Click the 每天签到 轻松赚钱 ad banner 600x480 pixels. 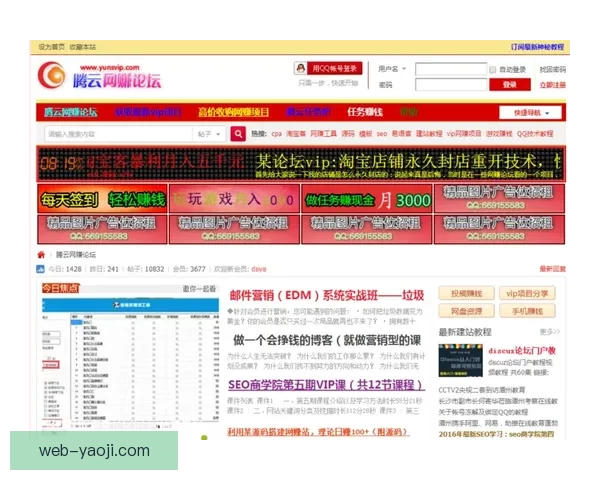(102, 199)
